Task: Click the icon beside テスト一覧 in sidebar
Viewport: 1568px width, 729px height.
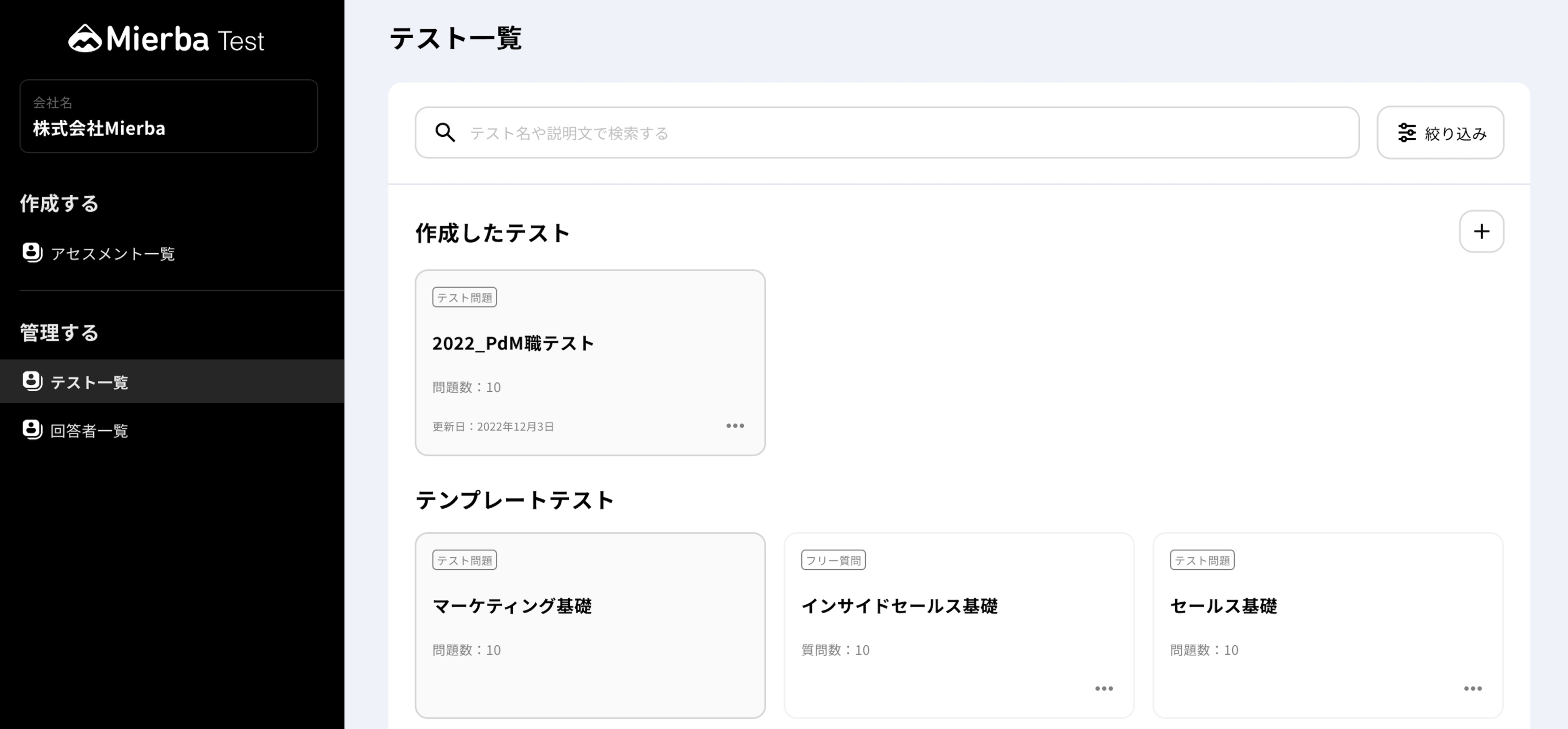Action: click(x=32, y=382)
